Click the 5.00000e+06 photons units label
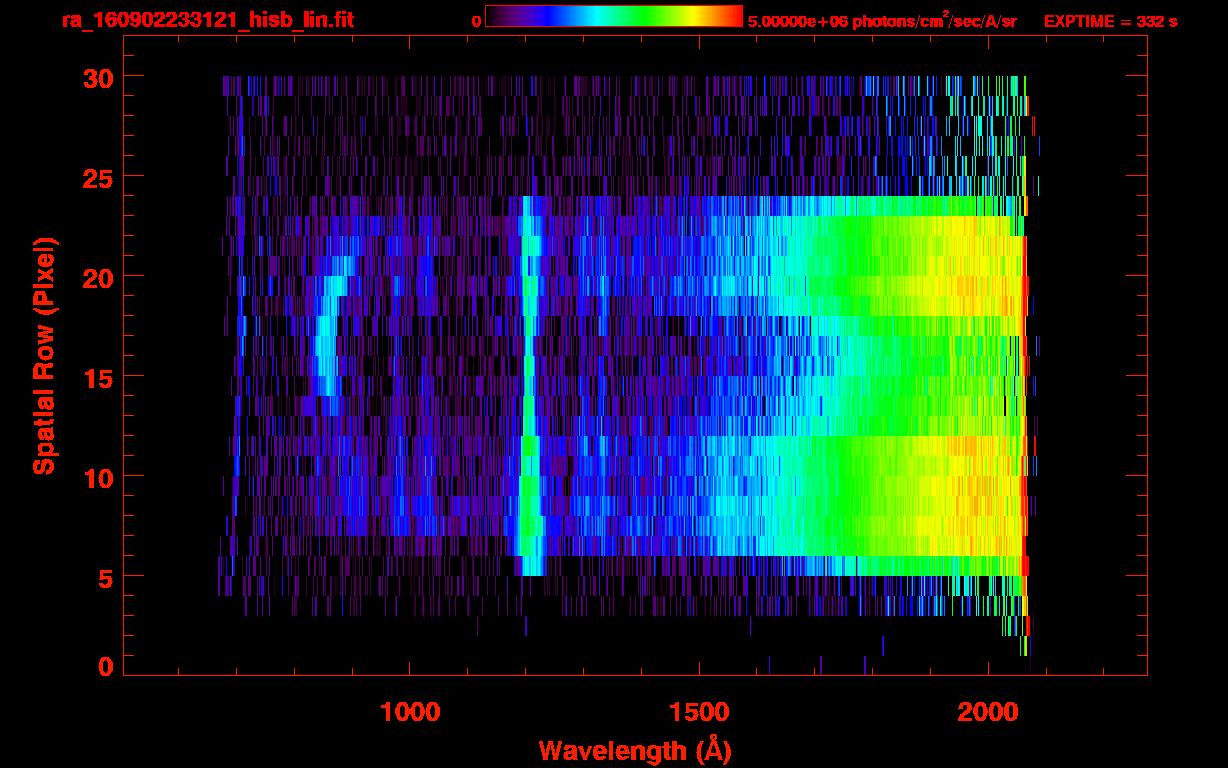This screenshot has height=768, width=1228. click(x=882, y=20)
